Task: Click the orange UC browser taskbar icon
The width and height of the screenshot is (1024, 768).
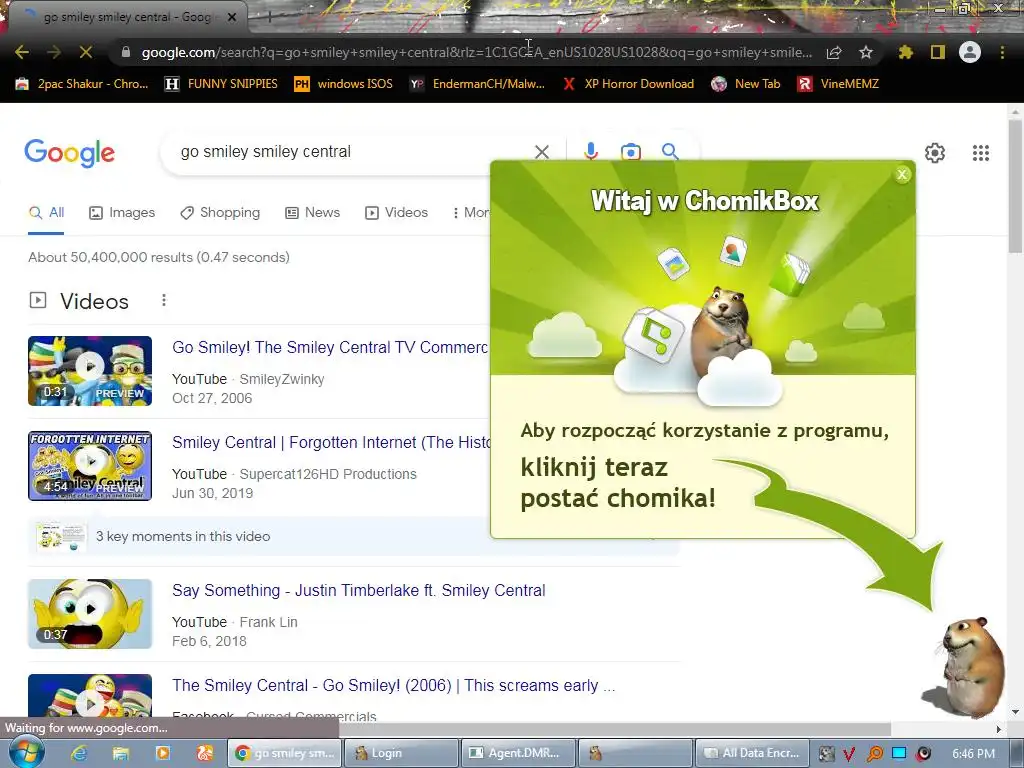Action: tap(204, 753)
